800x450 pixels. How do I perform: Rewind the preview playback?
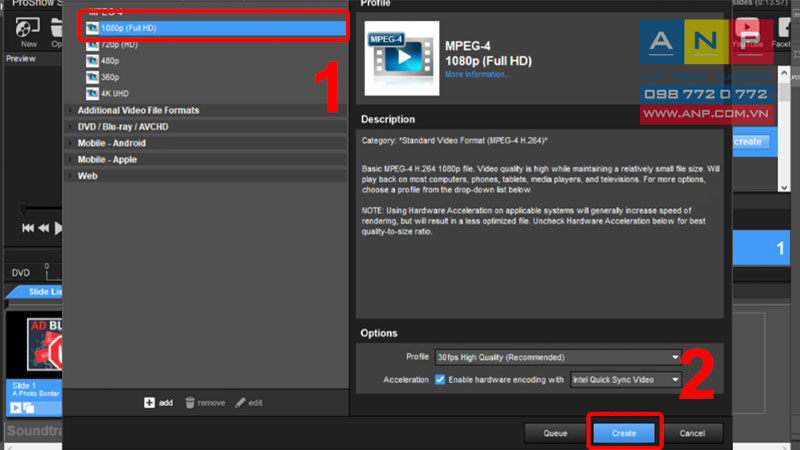pyautogui.click(x=44, y=228)
